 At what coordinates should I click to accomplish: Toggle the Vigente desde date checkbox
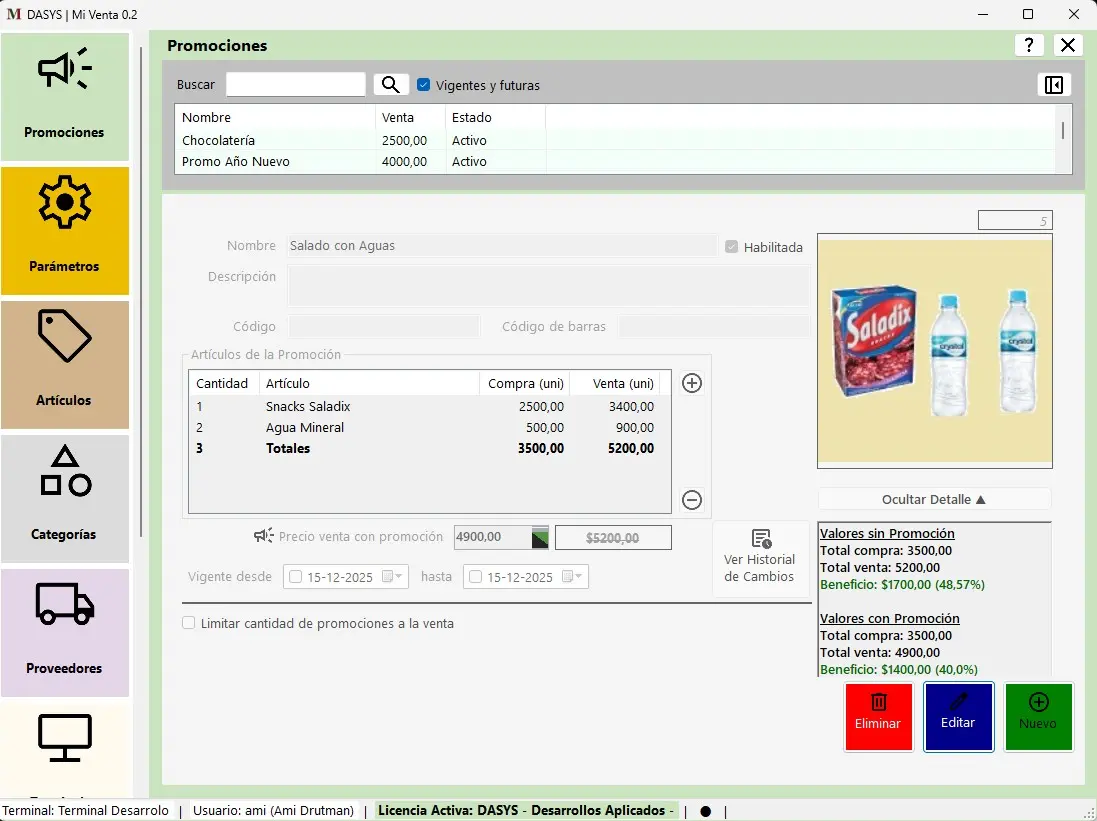(x=295, y=577)
